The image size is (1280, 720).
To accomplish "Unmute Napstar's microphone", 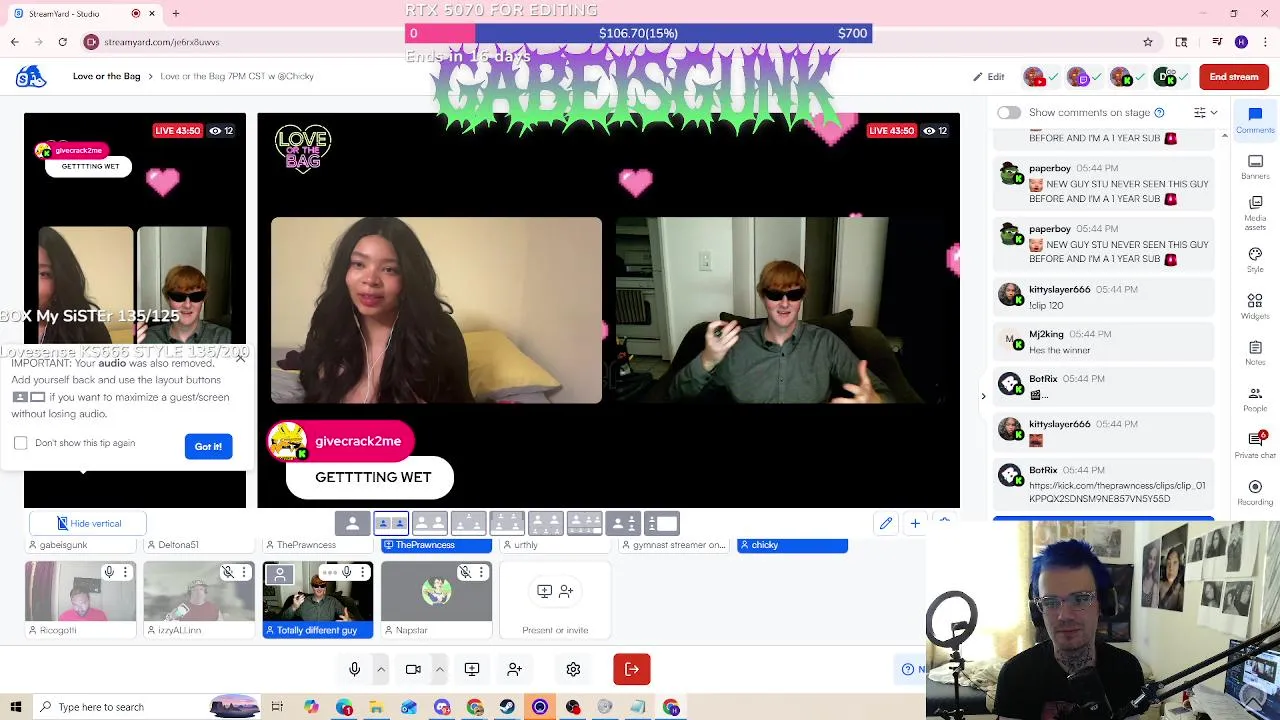I will tap(465, 572).
